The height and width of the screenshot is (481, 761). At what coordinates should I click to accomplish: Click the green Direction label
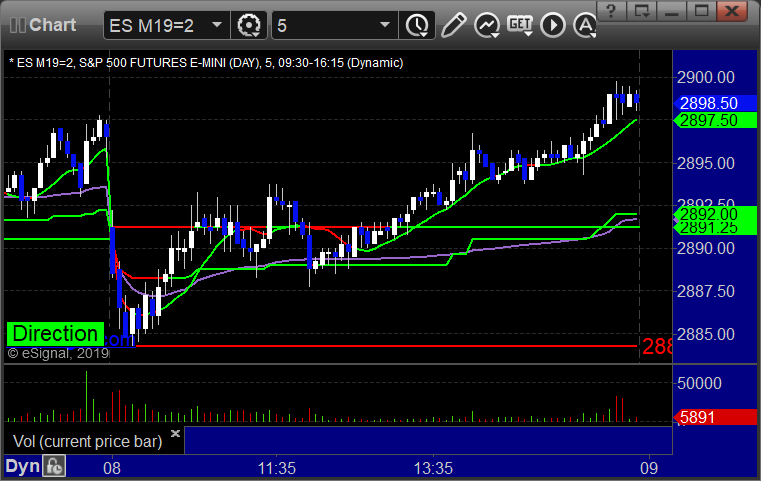(x=55, y=334)
